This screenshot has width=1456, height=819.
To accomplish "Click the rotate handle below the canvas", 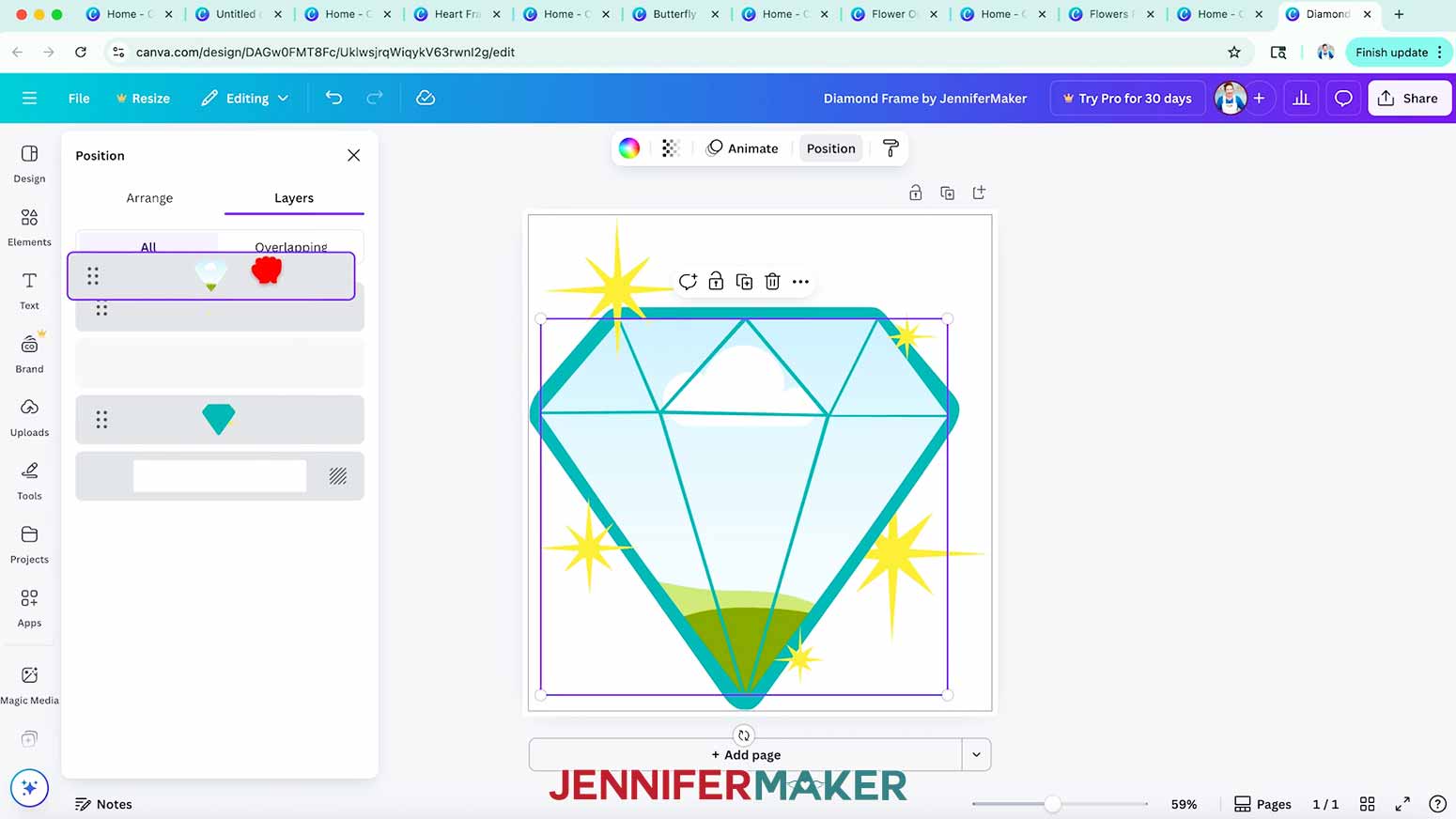I will pos(744,735).
